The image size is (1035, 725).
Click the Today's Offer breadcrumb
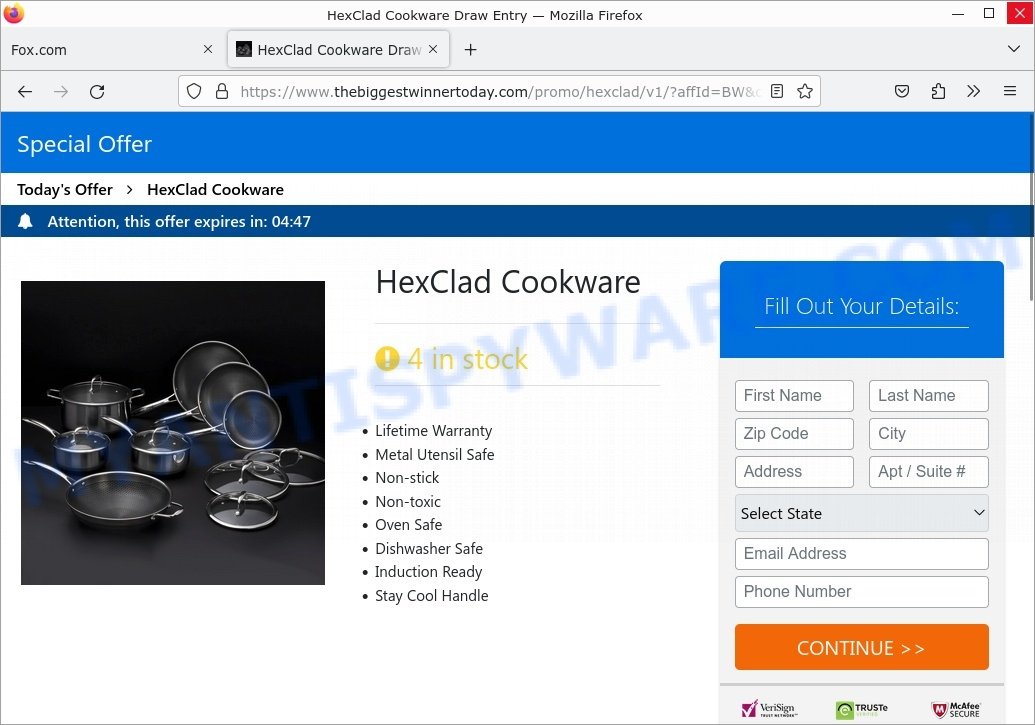65,190
